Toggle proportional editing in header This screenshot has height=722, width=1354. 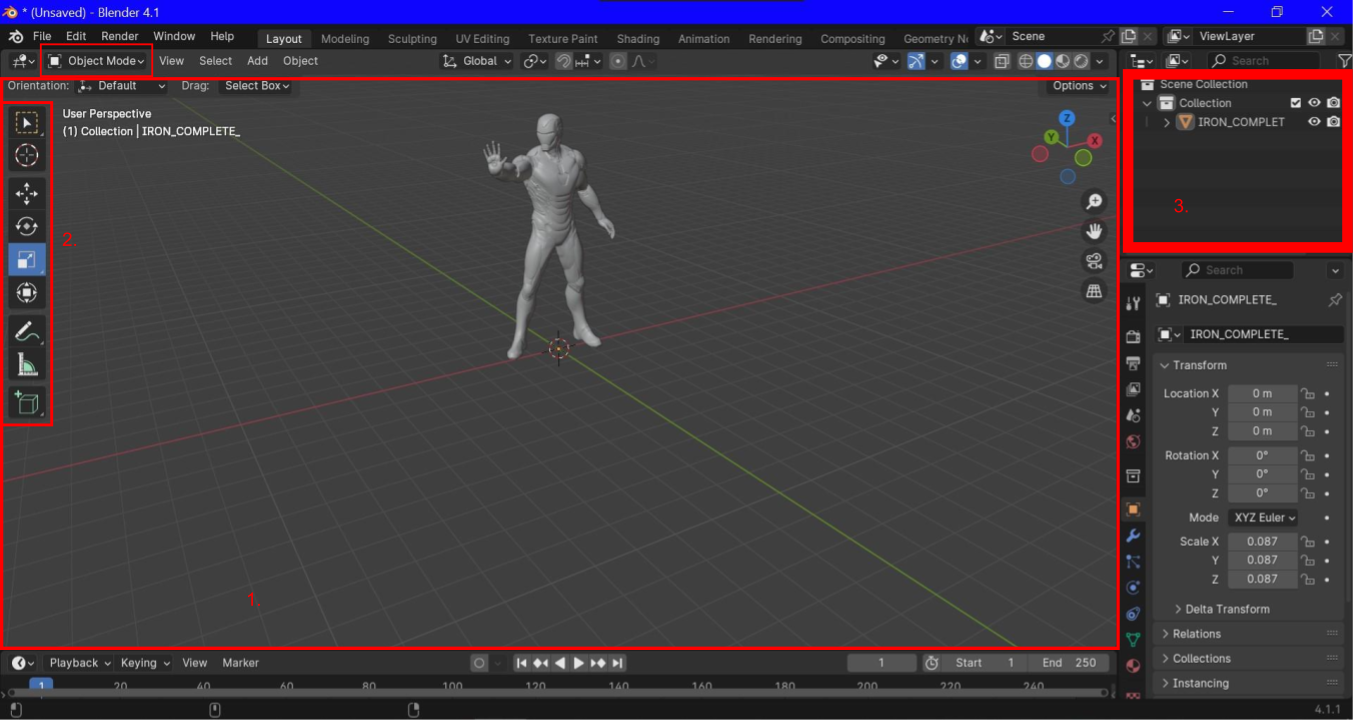click(x=618, y=61)
